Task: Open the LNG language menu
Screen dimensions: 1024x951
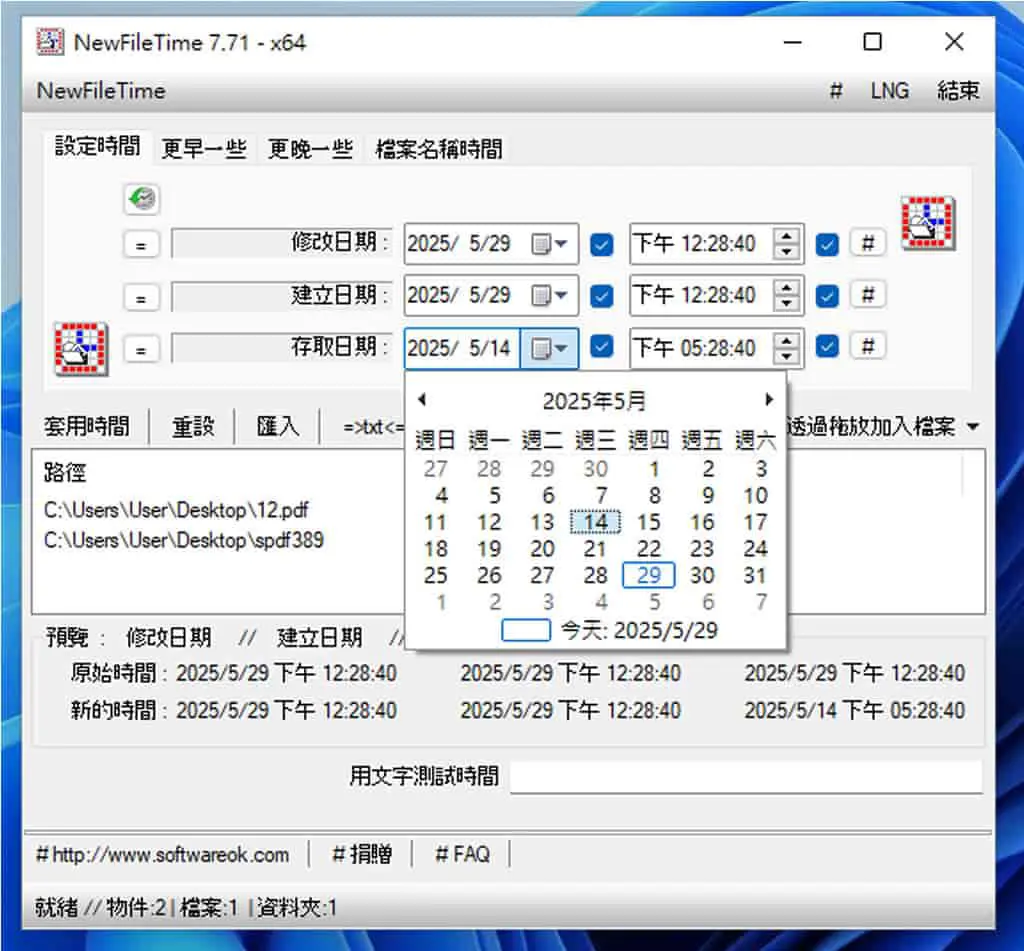Action: [889, 91]
